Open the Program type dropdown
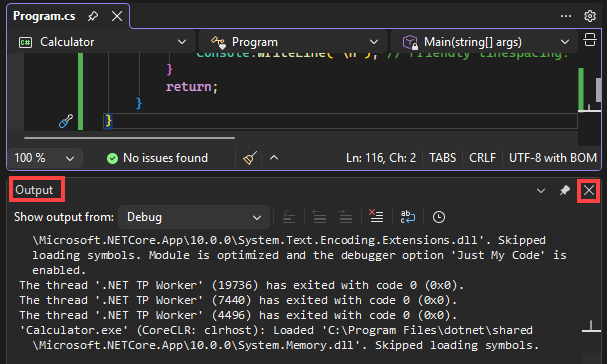607x364 pixels. coord(293,42)
